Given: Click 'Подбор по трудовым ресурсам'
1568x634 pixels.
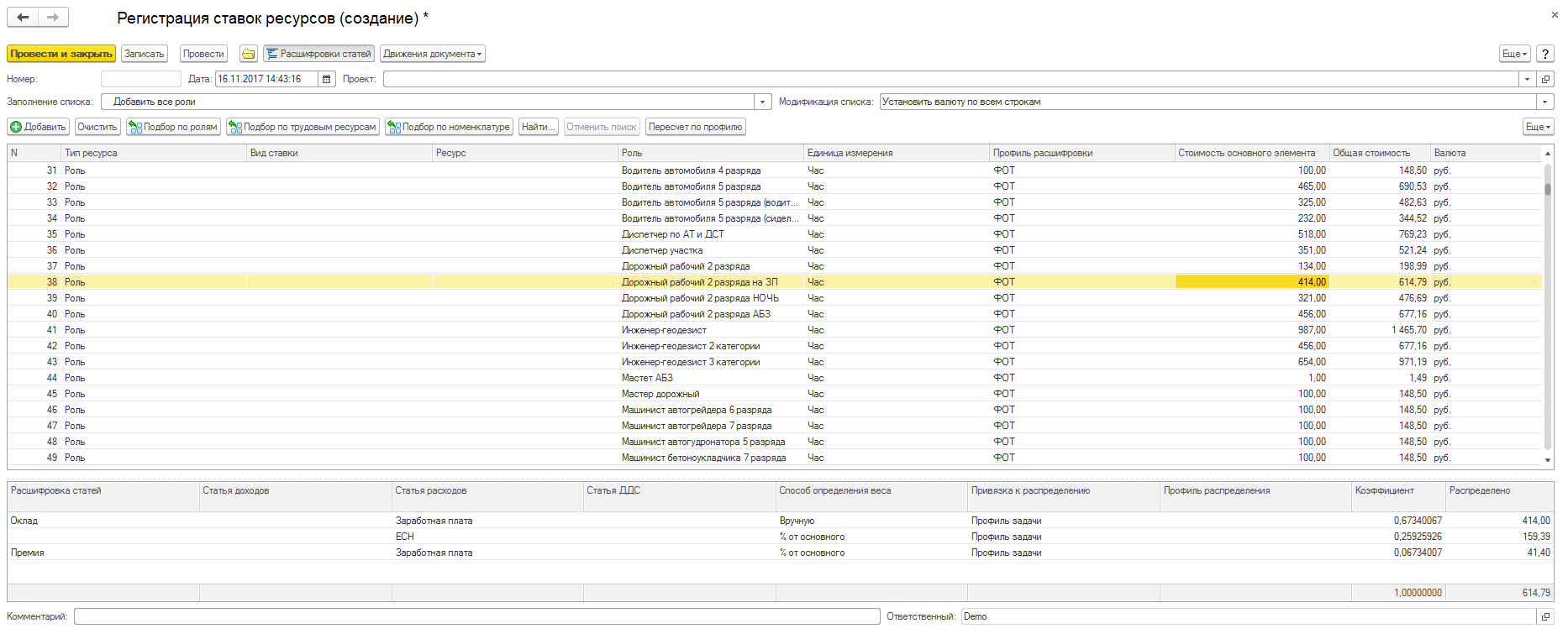Looking at the screenshot, I should pos(303,127).
